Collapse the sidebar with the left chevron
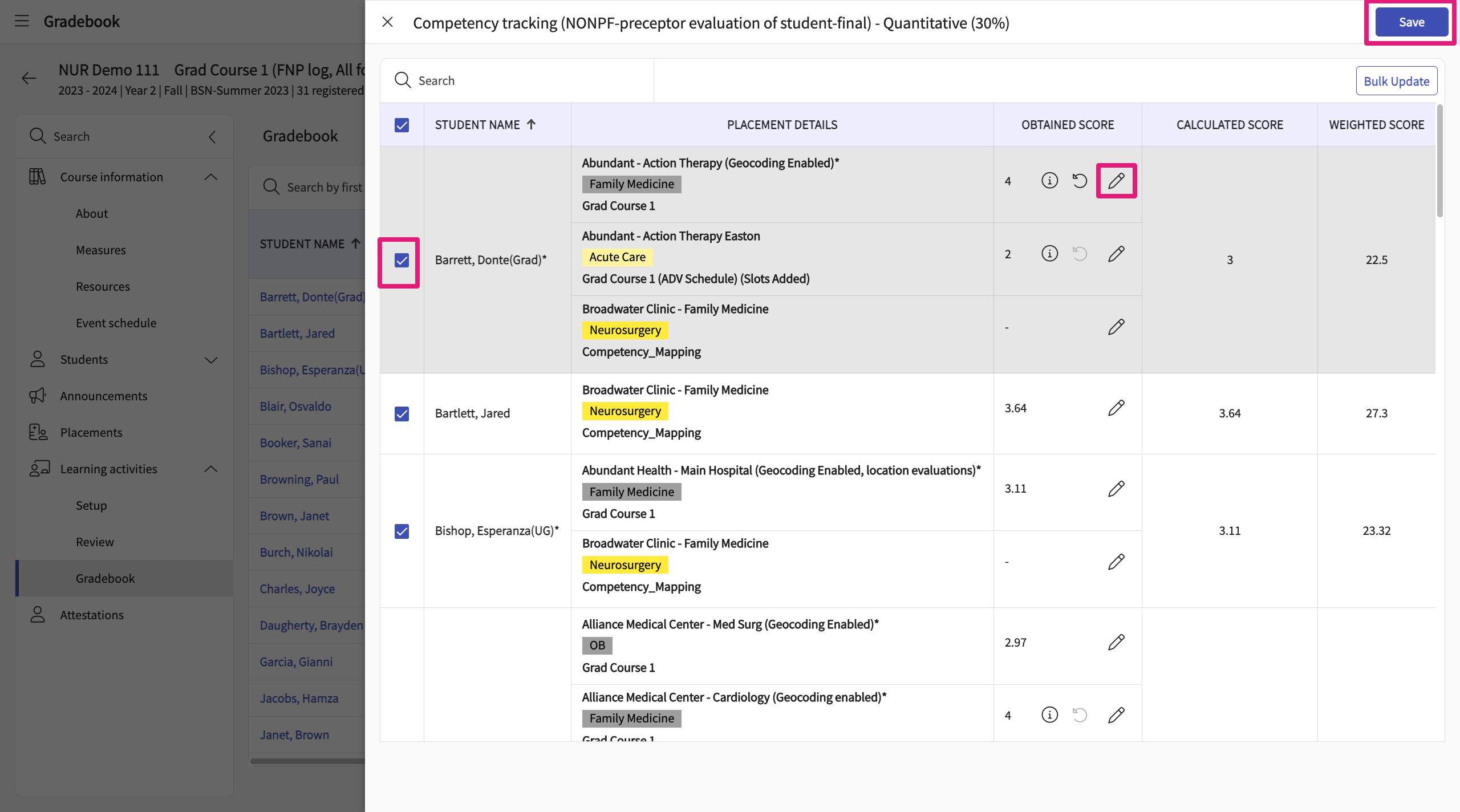The width and height of the screenshot is (1460, 812). tap(212, 137)
